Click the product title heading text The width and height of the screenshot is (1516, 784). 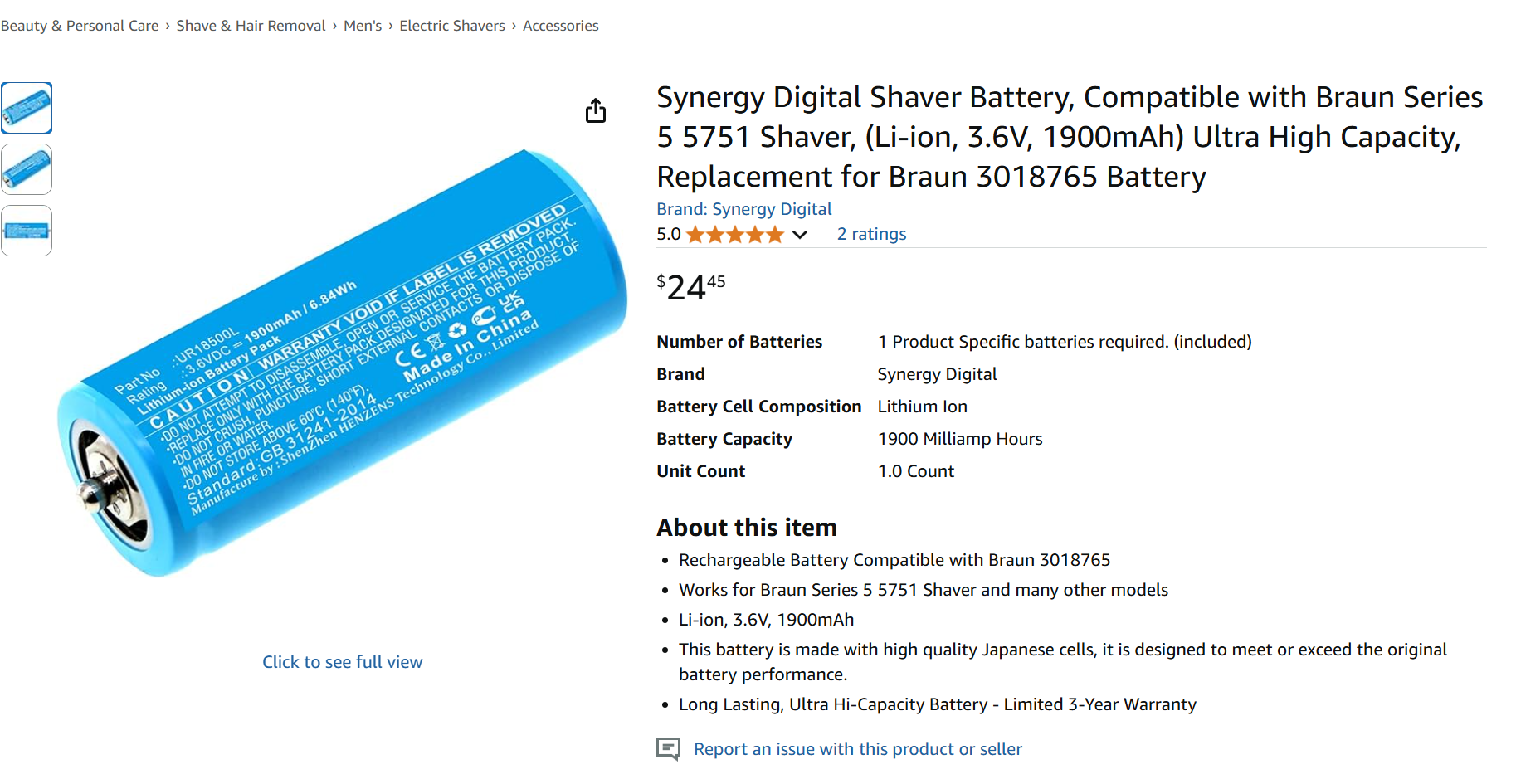[x=1070, y=137]
